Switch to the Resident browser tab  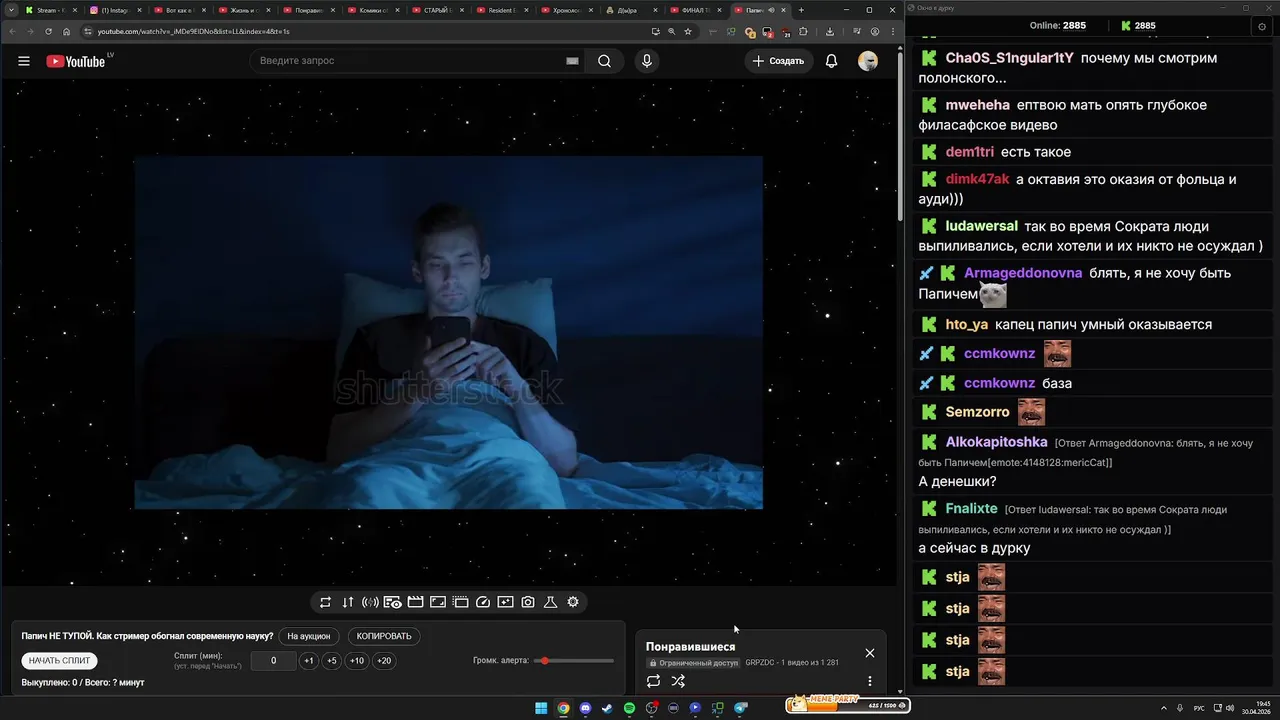tap(502, 10)
